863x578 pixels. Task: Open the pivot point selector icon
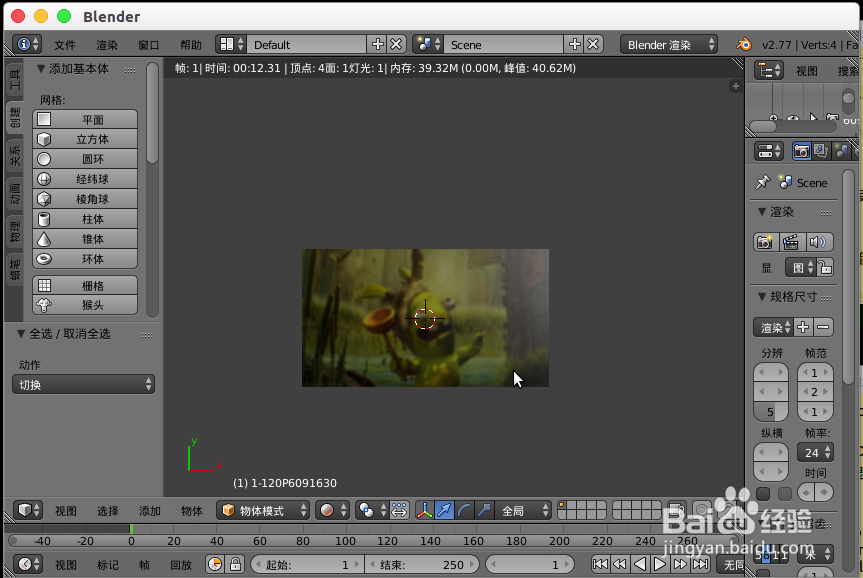(x=370, y=510)
